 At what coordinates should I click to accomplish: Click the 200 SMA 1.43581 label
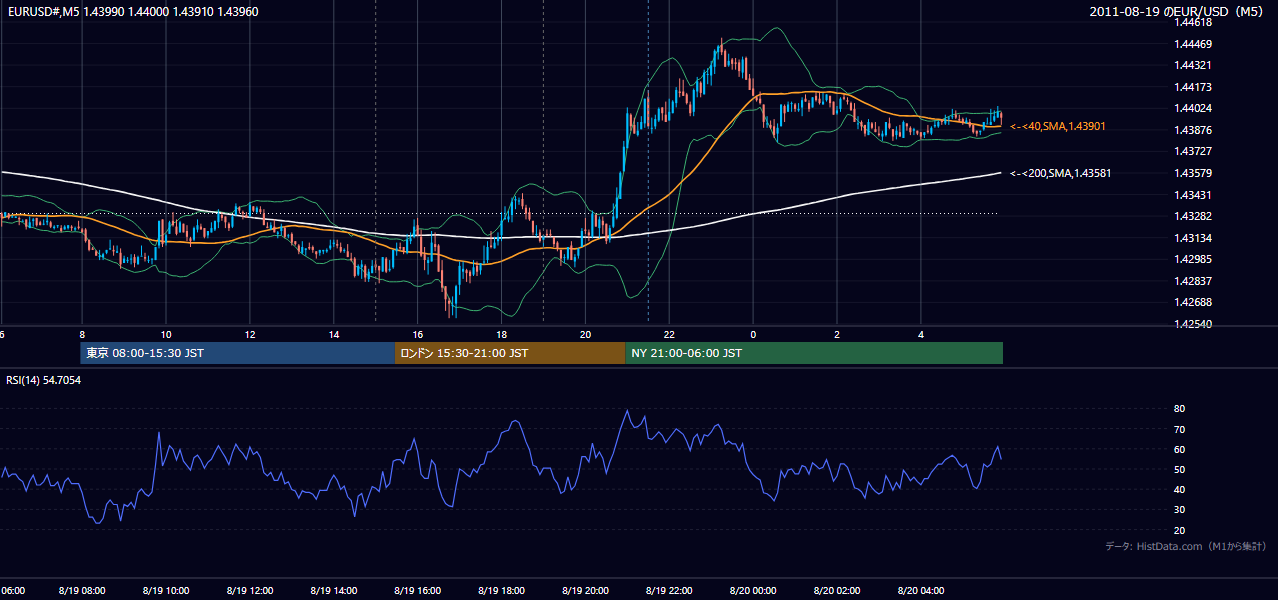(x=1060, y=173)
